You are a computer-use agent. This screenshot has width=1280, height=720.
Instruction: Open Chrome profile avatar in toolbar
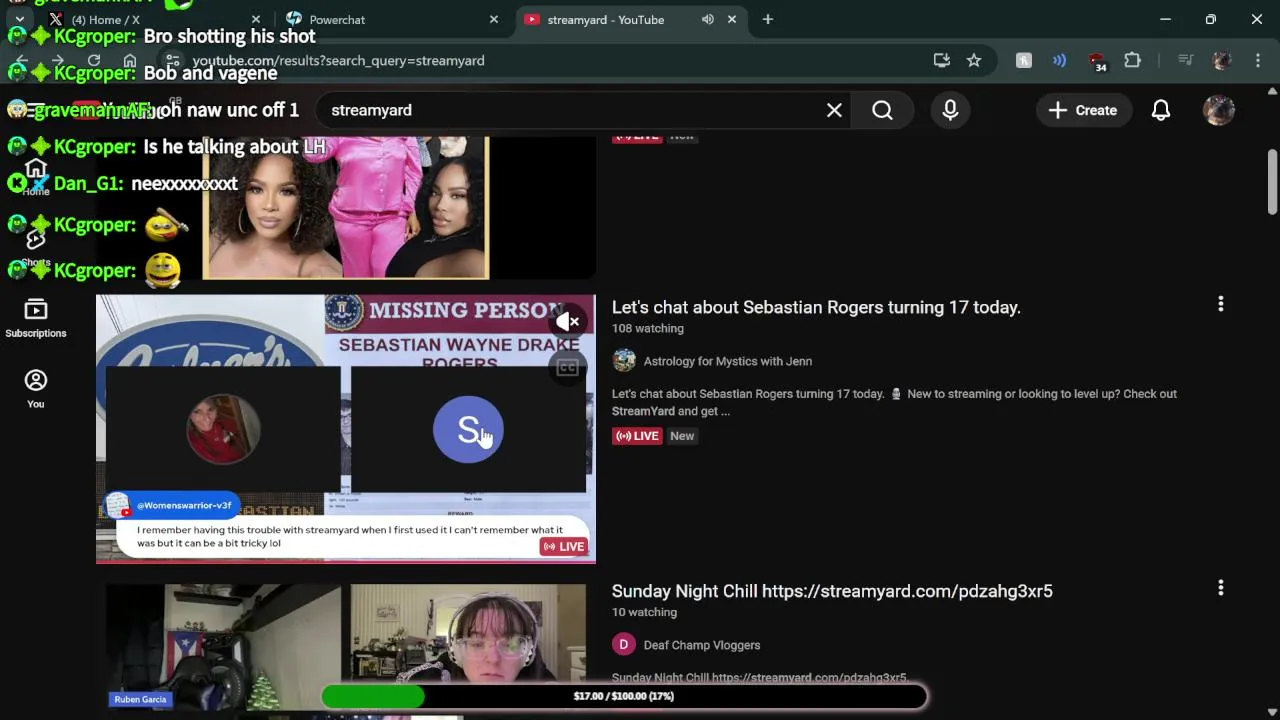click(1221, 60)
